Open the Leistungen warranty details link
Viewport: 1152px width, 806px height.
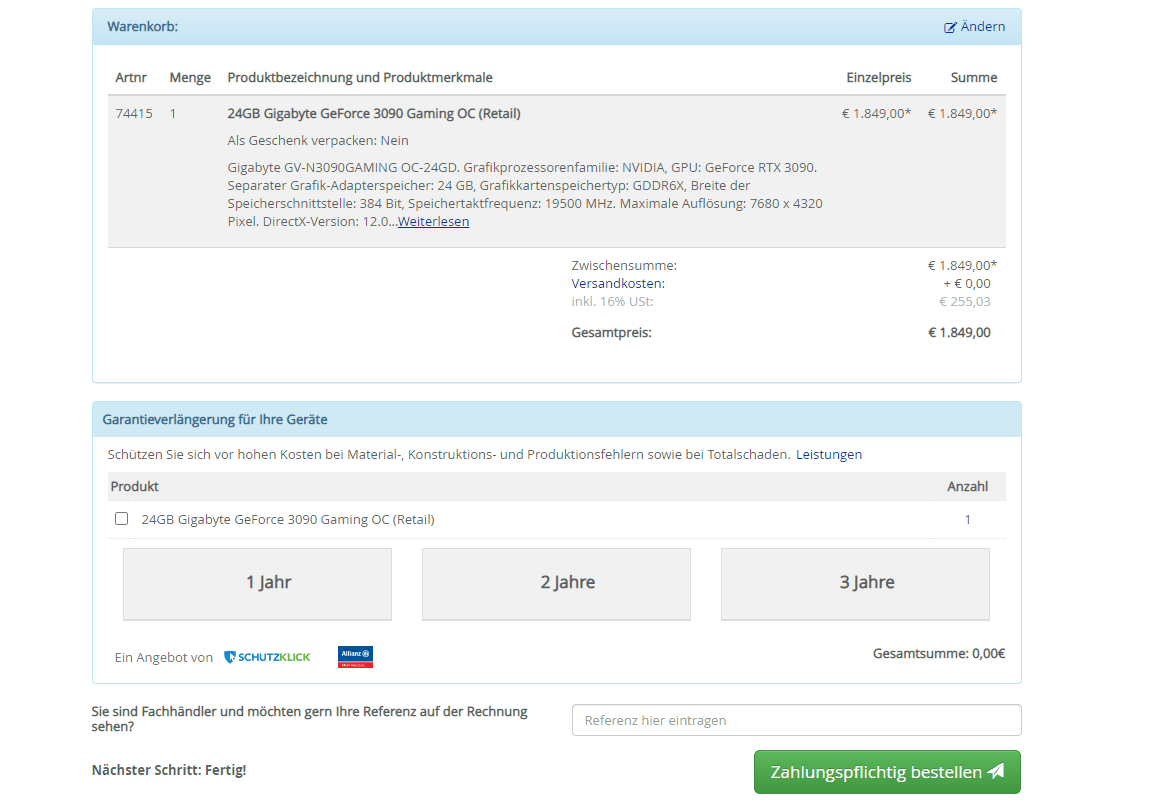pyautogui.click(x=829, y=454)
